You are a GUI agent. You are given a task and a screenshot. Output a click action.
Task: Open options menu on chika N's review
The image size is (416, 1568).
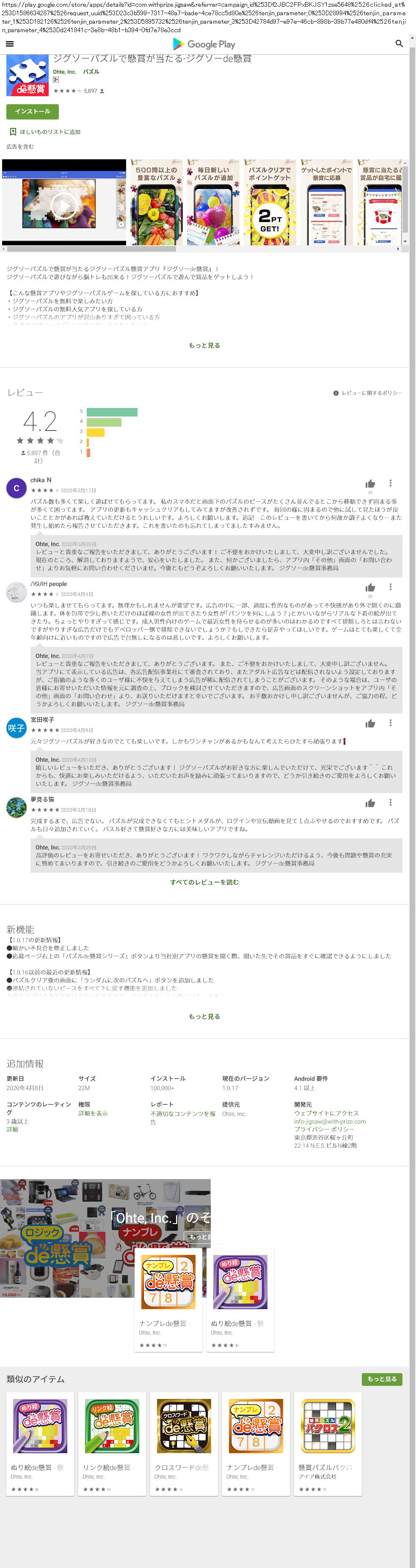pos(391,483)
